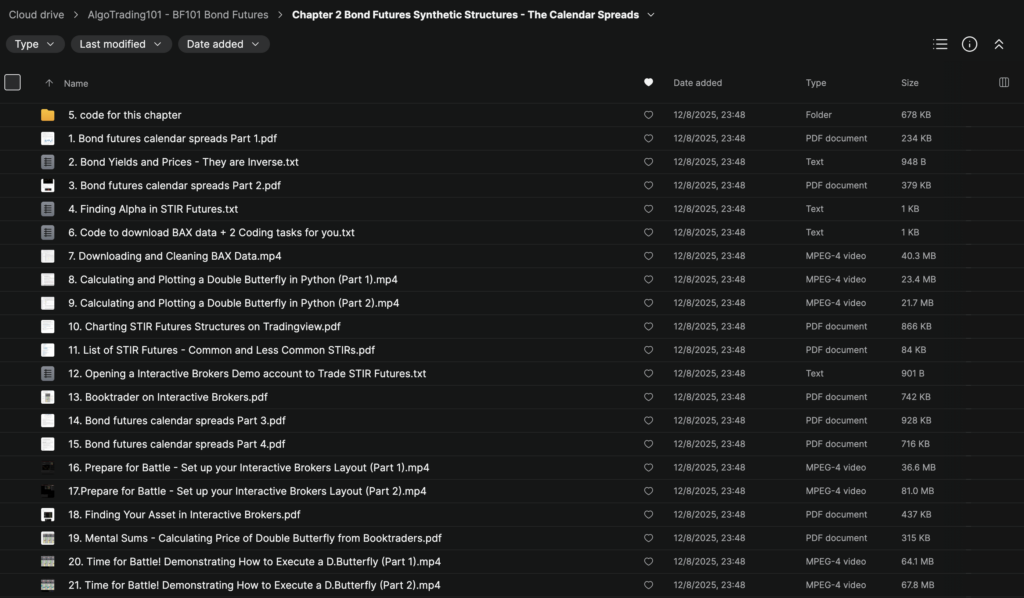Viewport: 1024px width, 598px height.
Task: Switch to list view layout icon
Action: click(x=940, y=44)
